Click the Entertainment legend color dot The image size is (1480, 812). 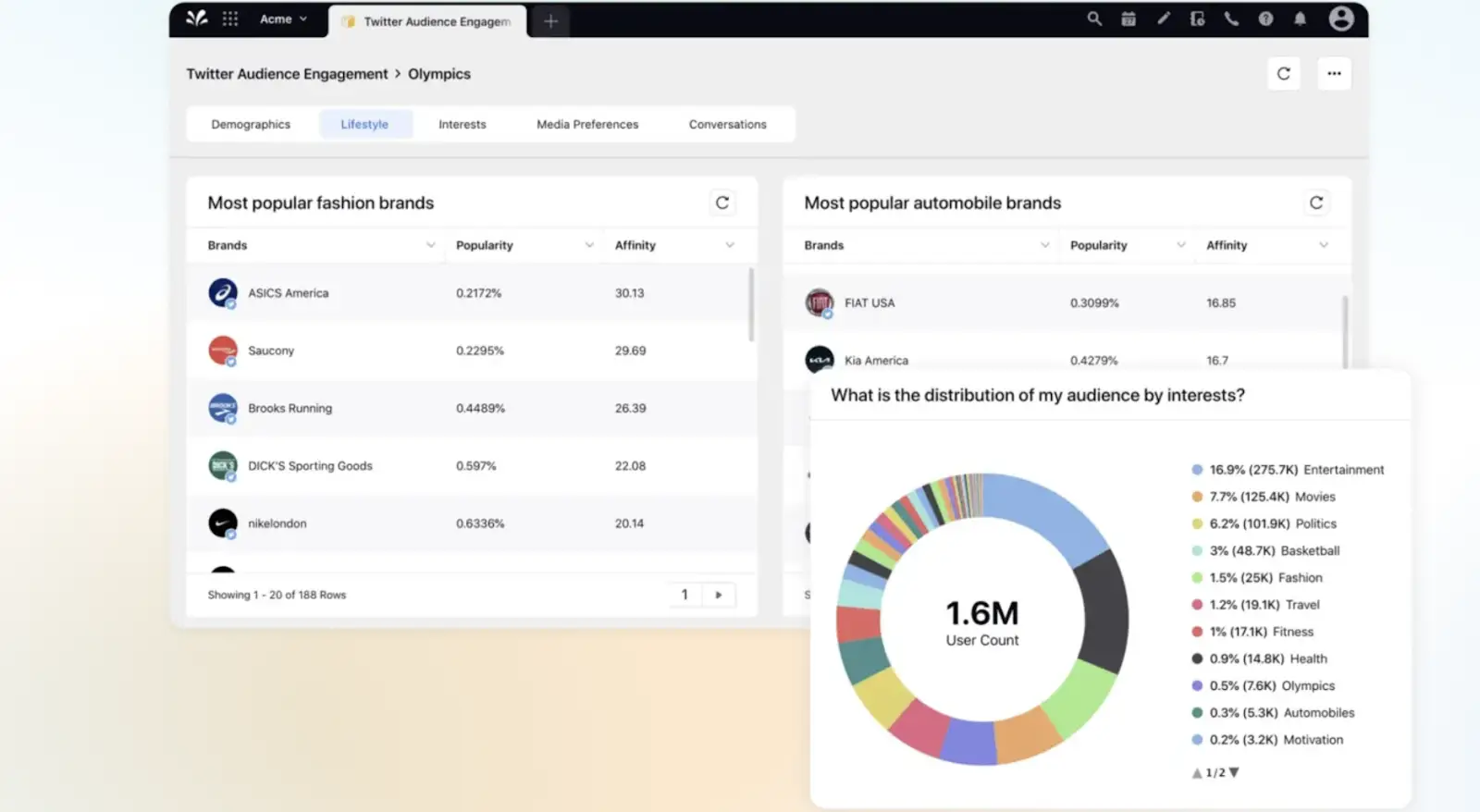[1197, 470]
